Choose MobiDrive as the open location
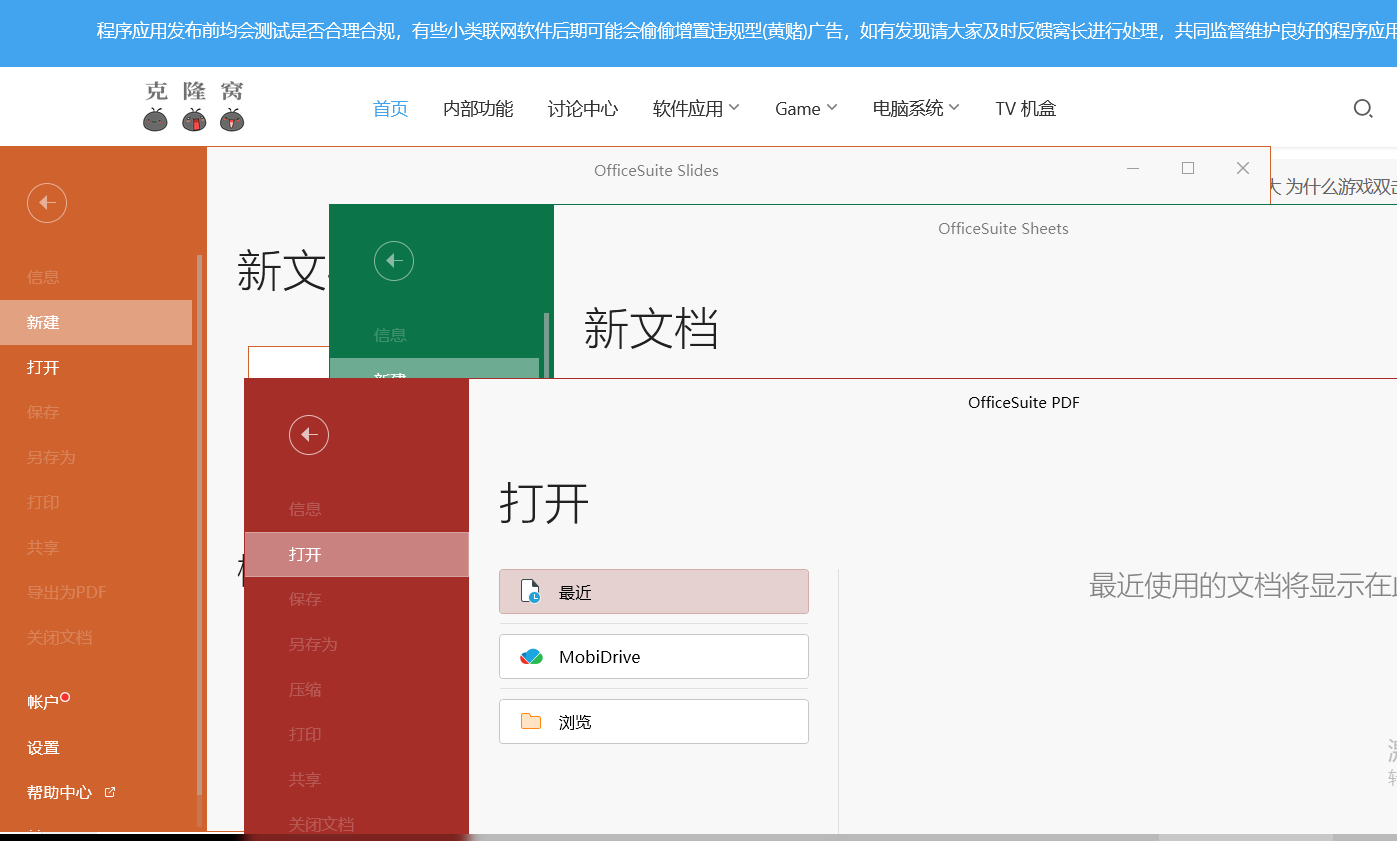Viewport: 1397px width, 841px height. click(x=654, y=657)
